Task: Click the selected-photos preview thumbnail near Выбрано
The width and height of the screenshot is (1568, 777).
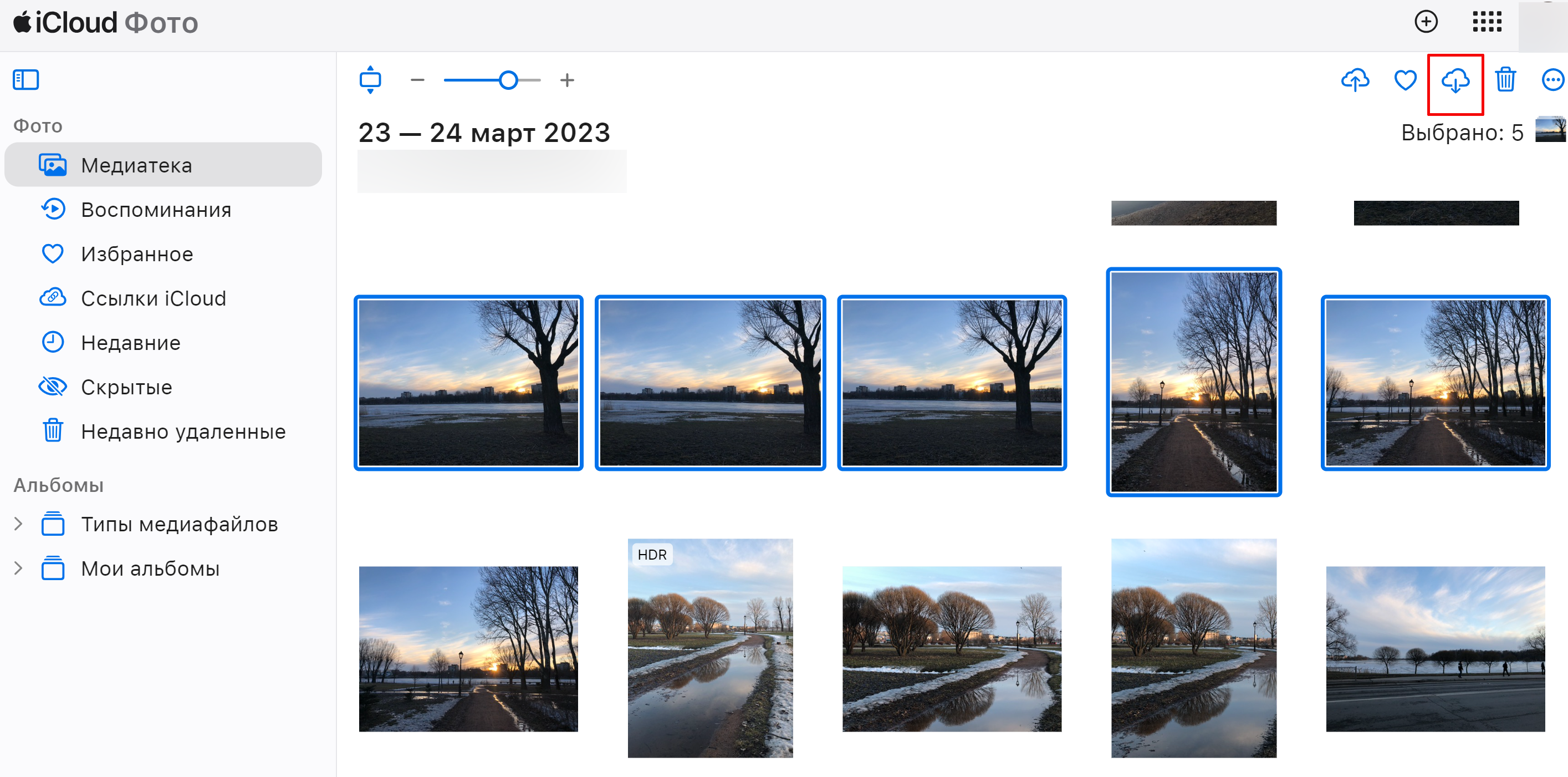Action: 1550,130
